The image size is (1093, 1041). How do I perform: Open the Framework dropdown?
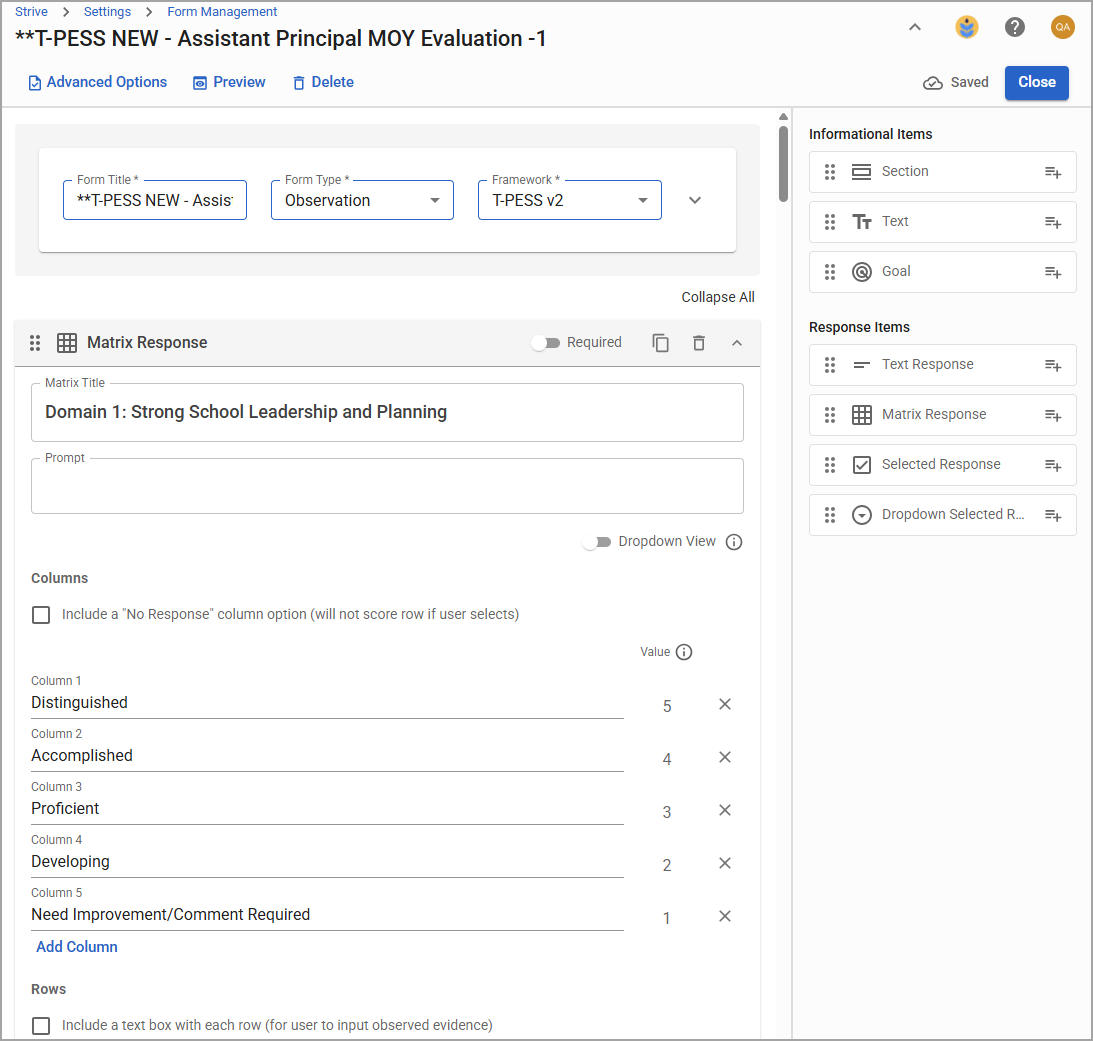tap(570, 201)
